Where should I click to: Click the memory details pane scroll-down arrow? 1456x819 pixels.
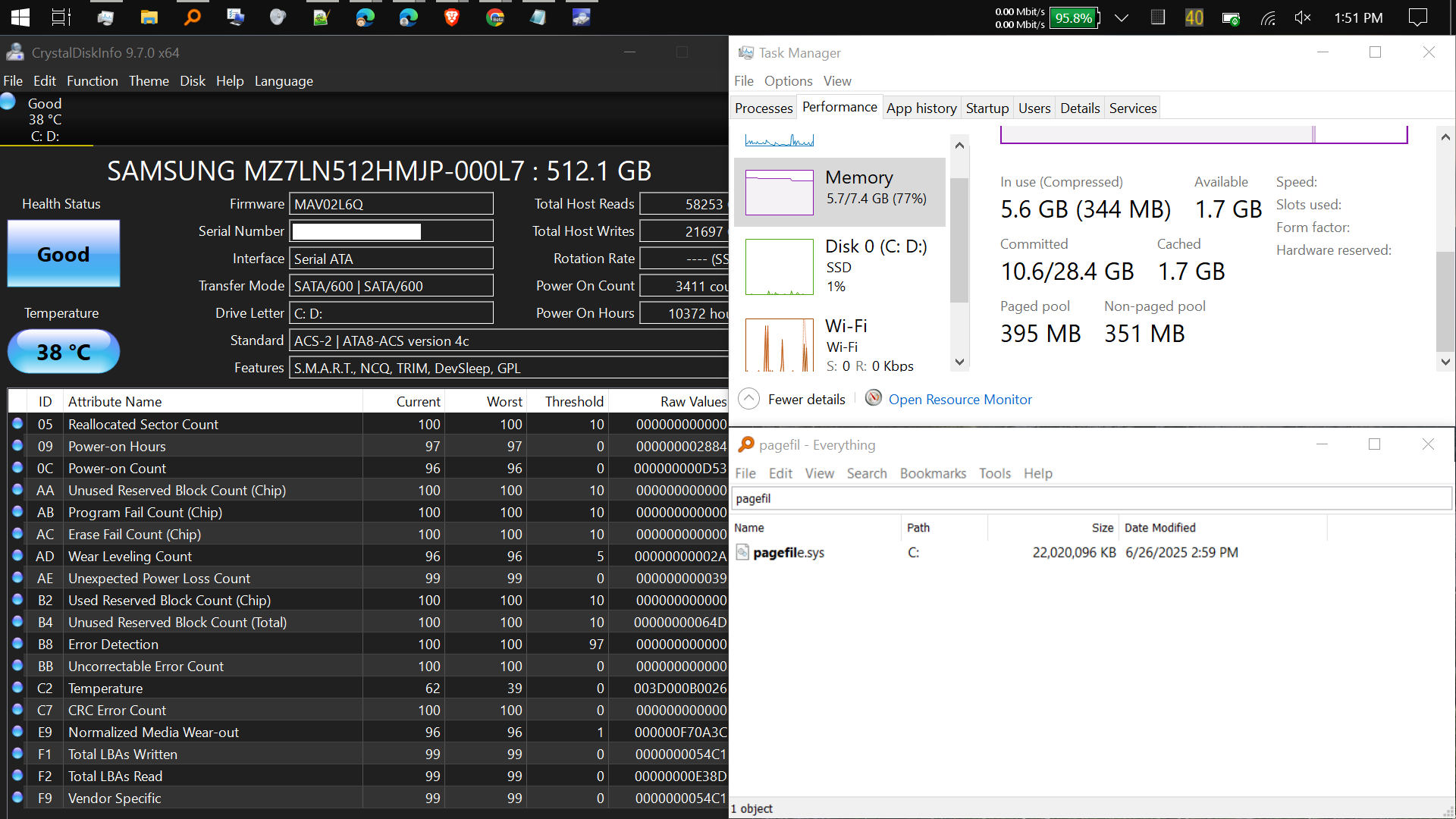pyautogui.click(x=1445, y=362)
